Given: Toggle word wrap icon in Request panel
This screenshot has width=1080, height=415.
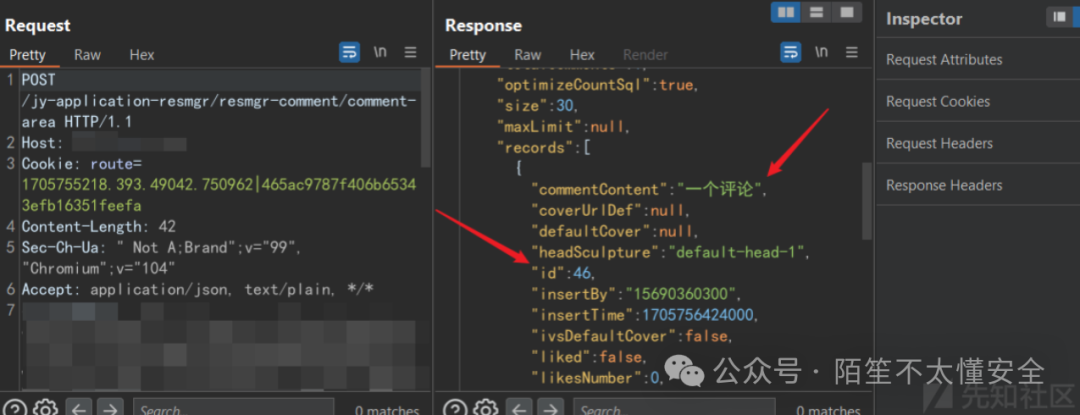Looking at the screenshot, I should pos(349,52).
